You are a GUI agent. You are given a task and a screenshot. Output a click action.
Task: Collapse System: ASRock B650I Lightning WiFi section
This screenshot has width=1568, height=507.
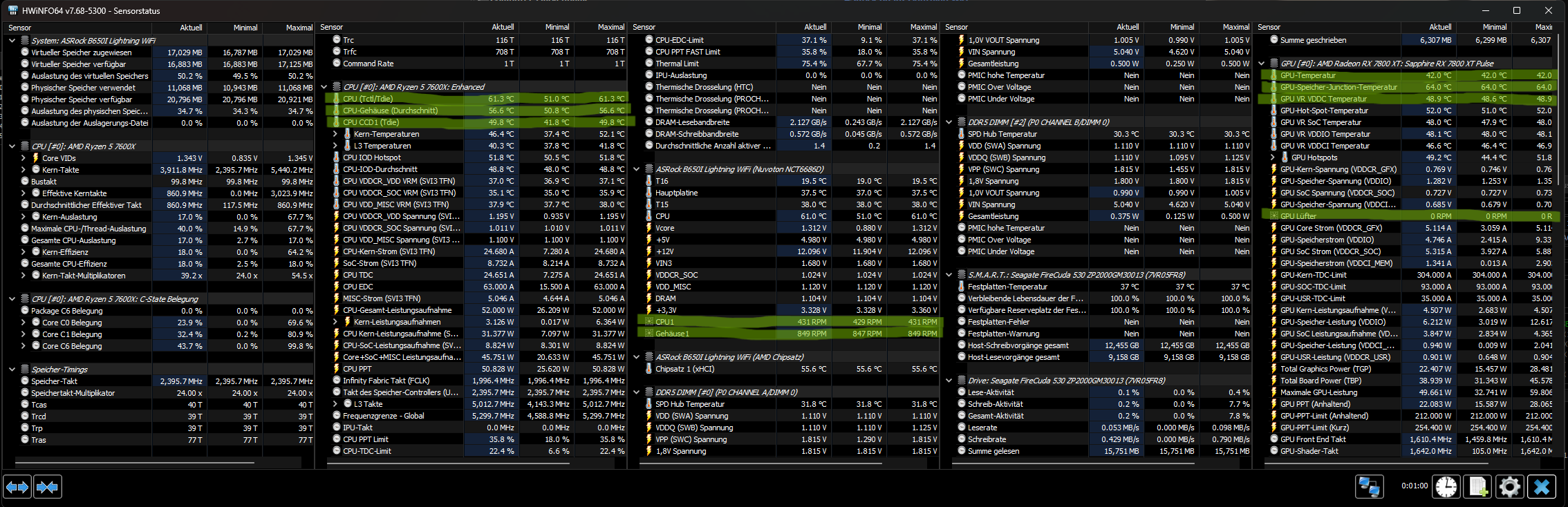[12, 41]
